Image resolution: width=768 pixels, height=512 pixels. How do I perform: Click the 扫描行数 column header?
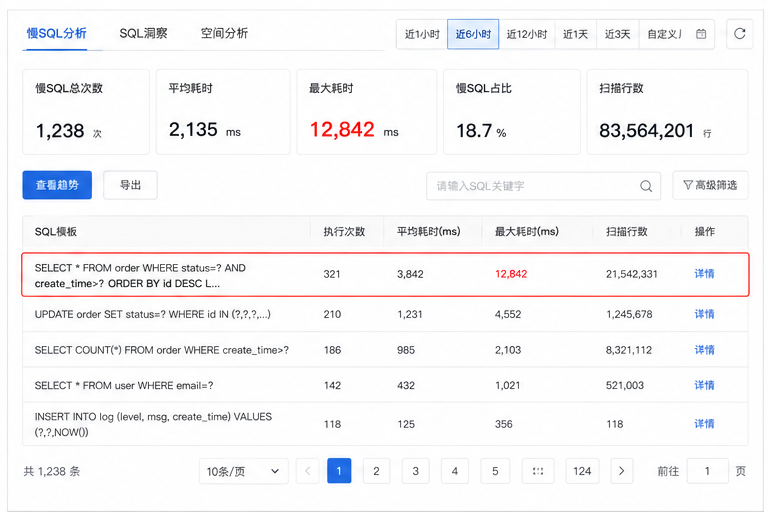coord(626,231)
